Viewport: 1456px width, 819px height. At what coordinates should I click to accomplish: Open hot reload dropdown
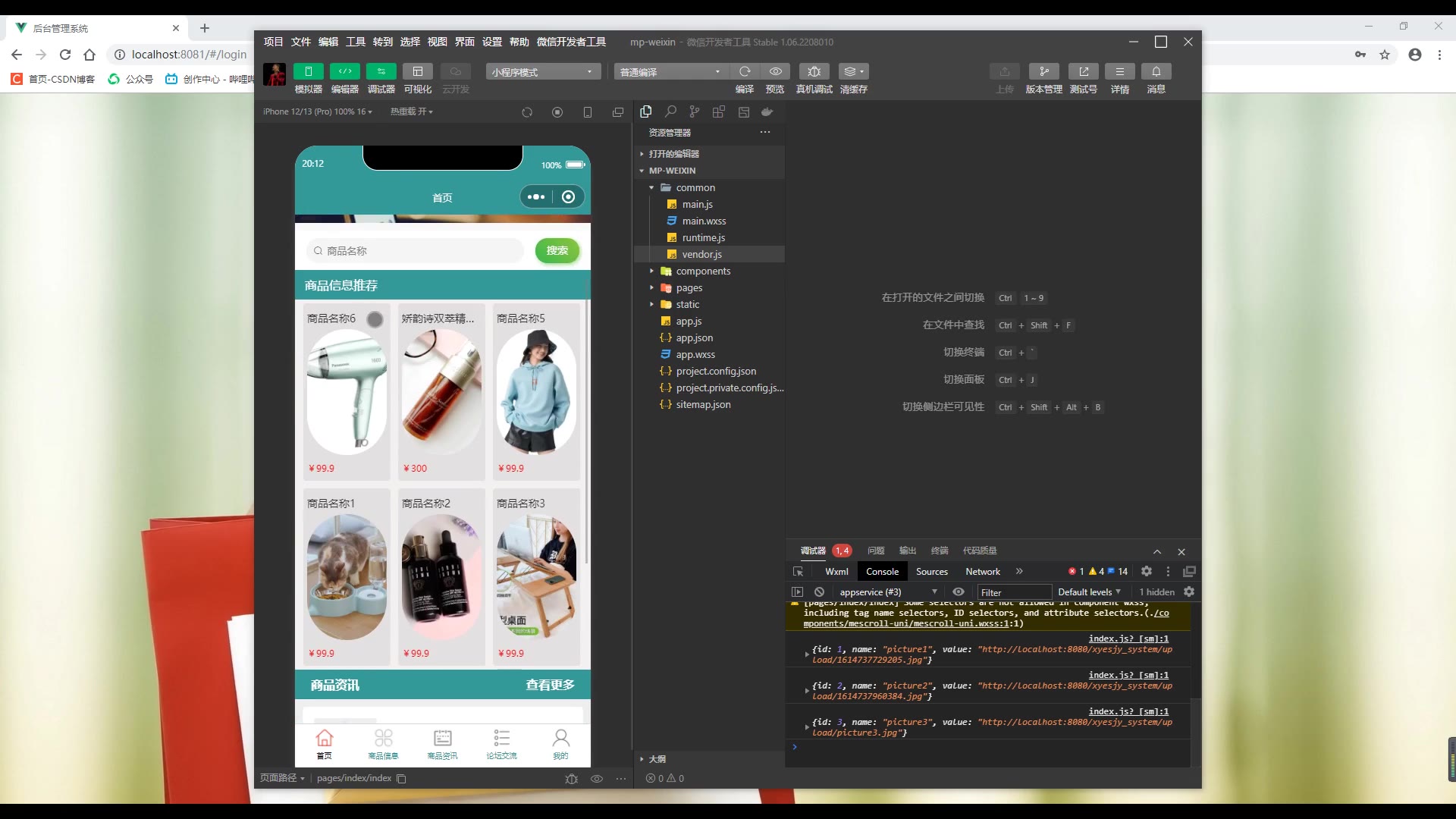[412, 111]
